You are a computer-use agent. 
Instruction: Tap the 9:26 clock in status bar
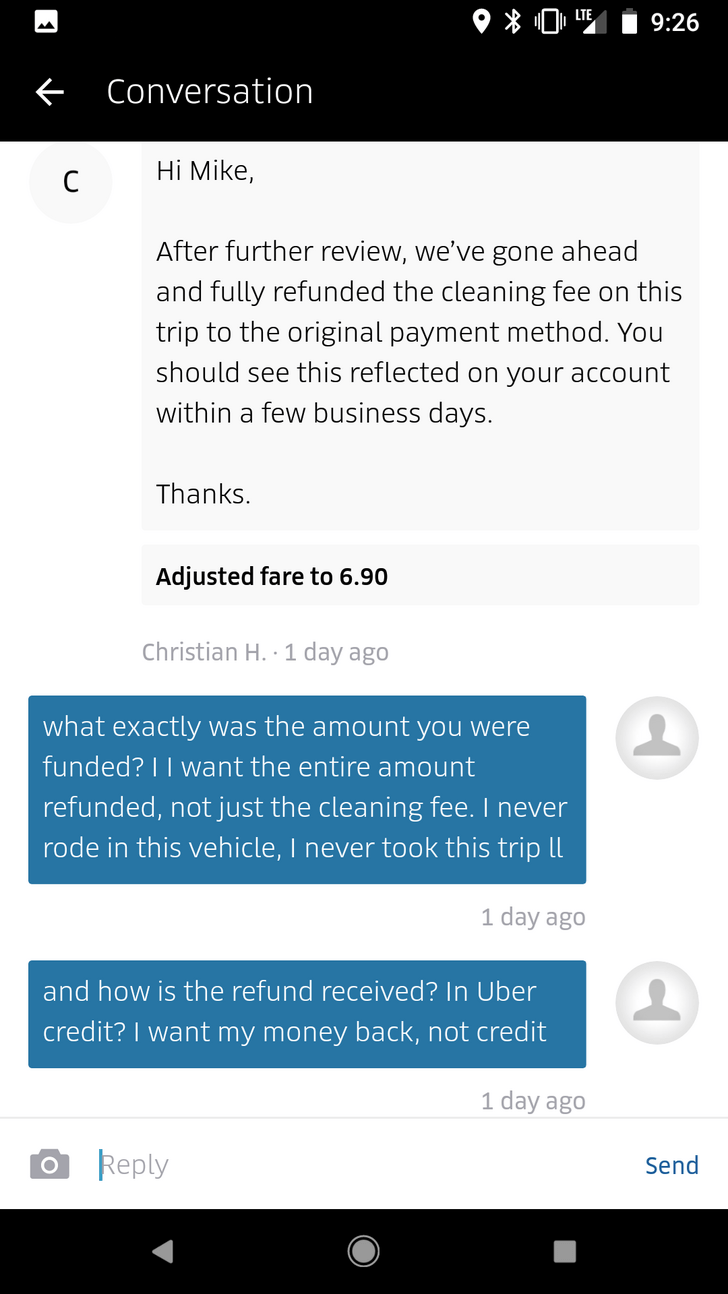pyautogui.click(x=675, y=22)
